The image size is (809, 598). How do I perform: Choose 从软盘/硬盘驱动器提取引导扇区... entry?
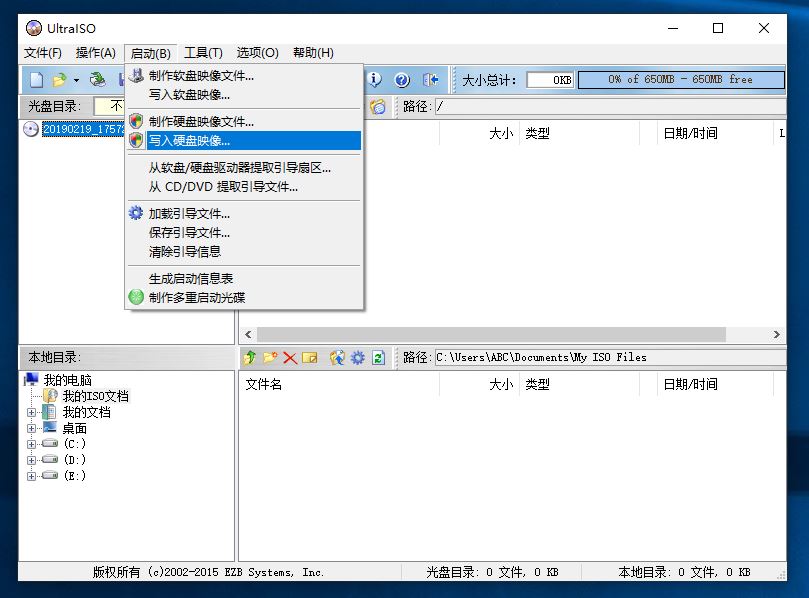click(x=245, y=168)
